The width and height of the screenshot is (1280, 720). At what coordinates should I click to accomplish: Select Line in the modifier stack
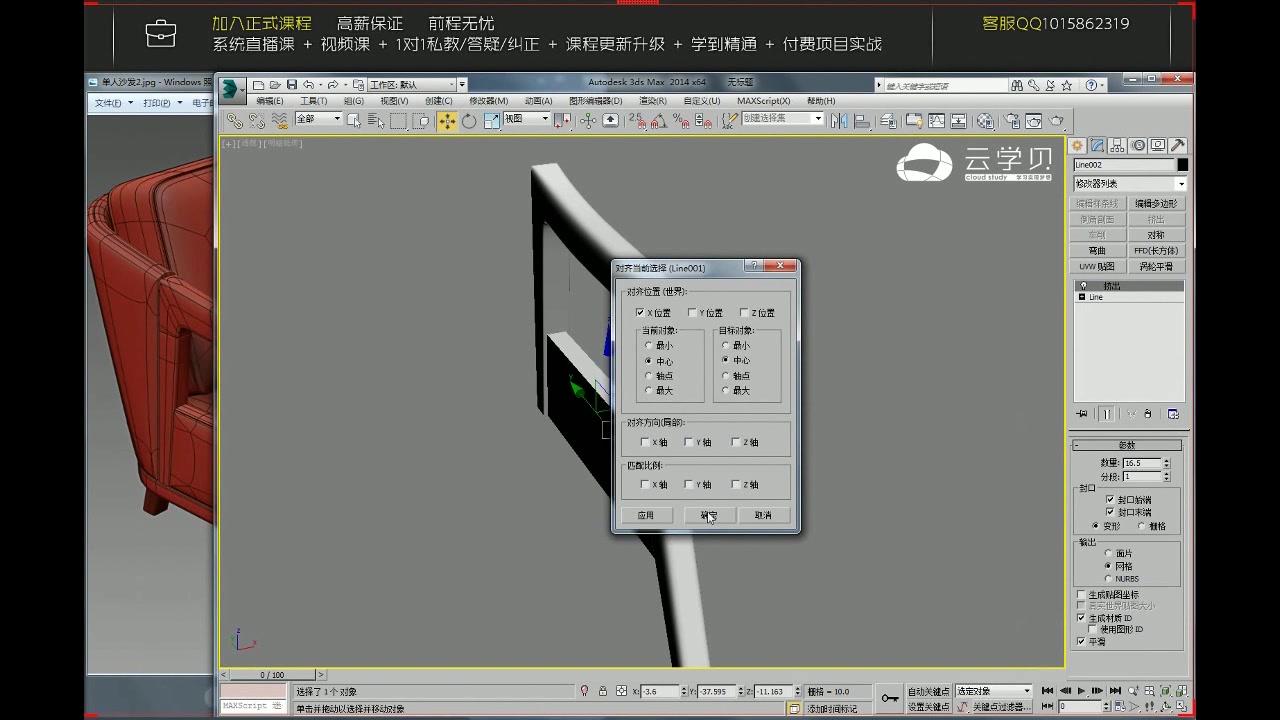click(x=1096, y=297)
